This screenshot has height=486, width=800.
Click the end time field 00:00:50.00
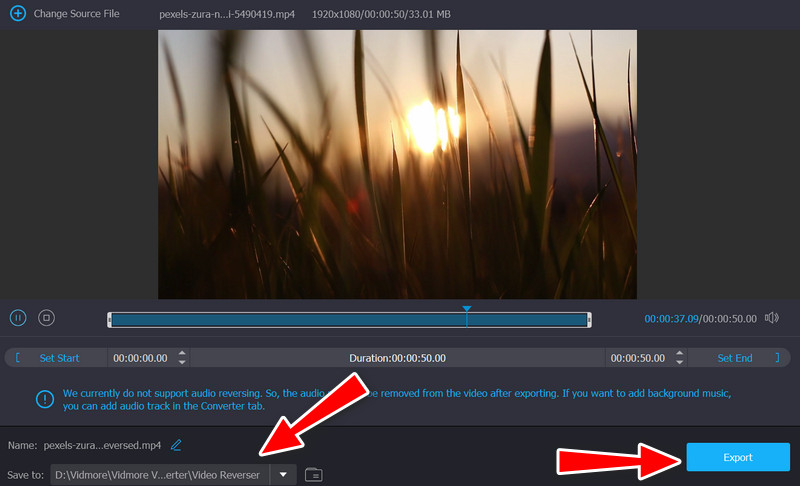click(x=637, y=358)
